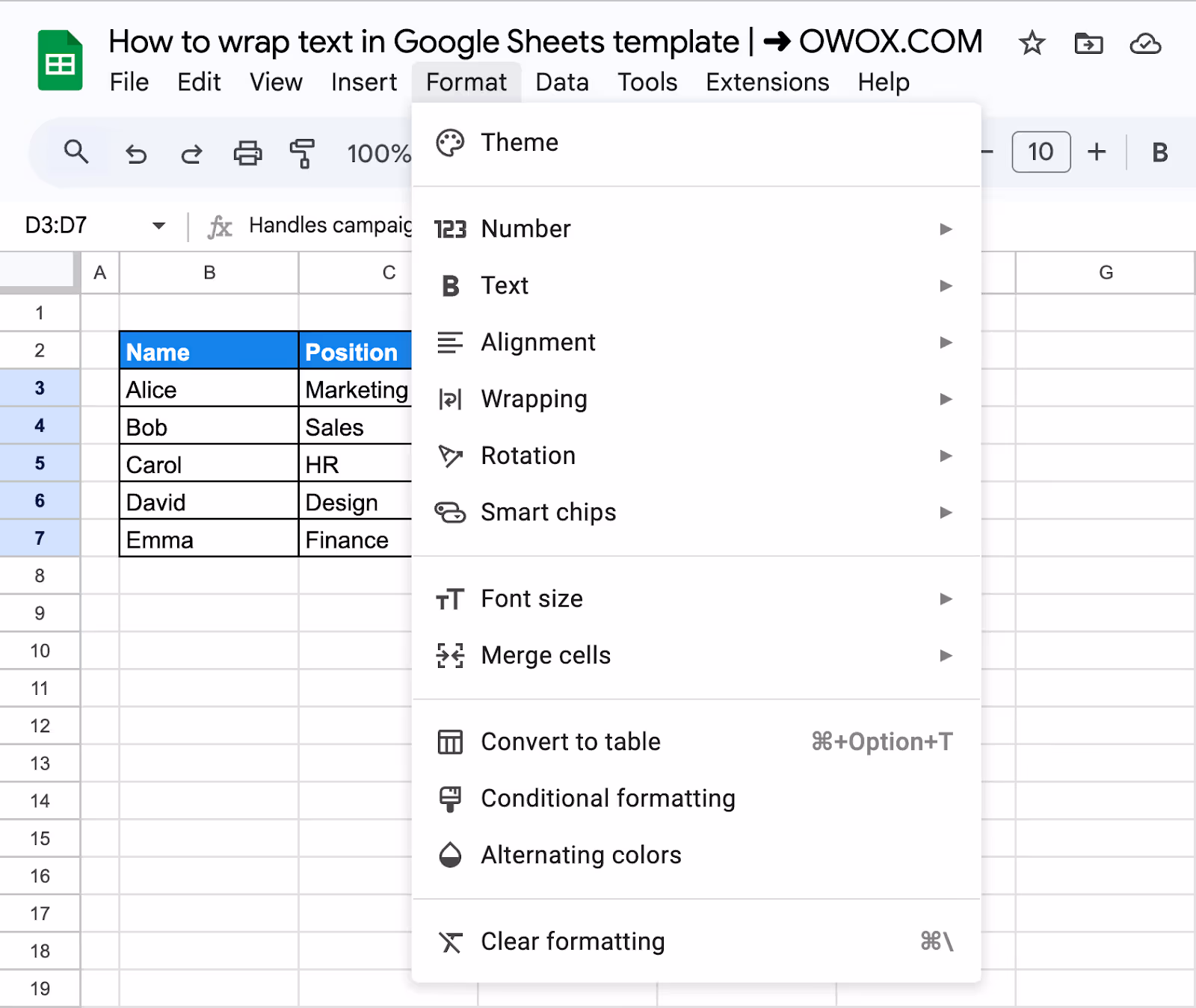This screenshot has width=1196, height=1008.
Task: Expand the Smart chips submenu arrow
Action: point(946,513)
